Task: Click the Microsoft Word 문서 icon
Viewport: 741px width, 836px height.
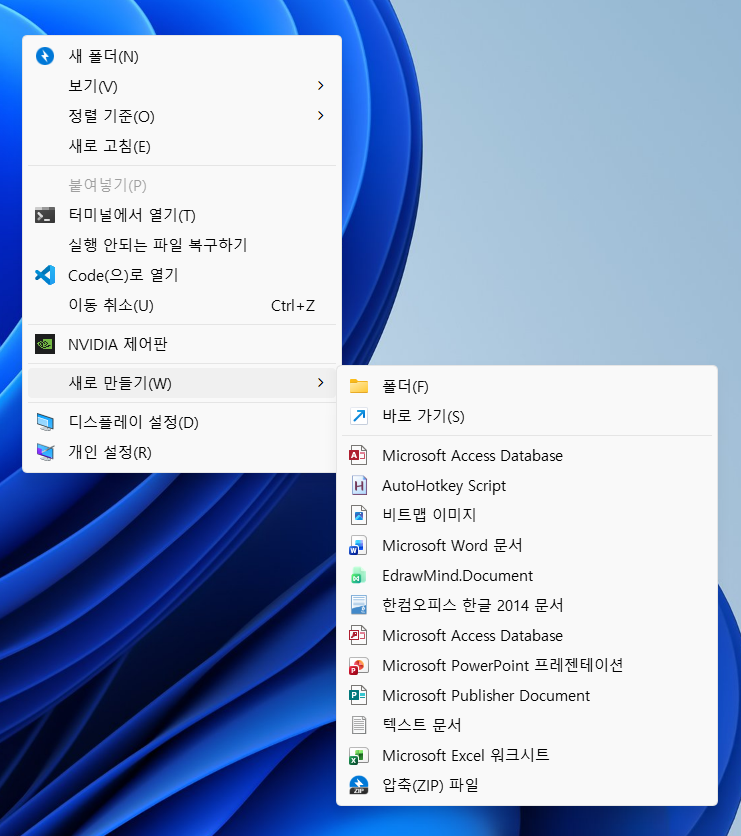Action: coord(358,545)
